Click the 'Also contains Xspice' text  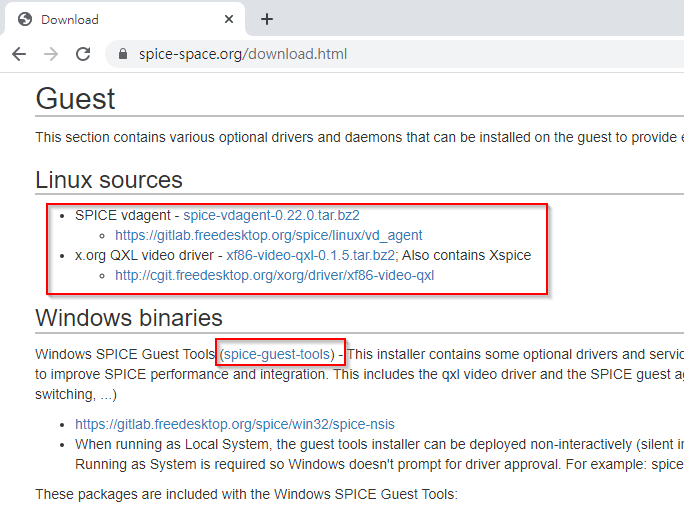tap(466, 255)
